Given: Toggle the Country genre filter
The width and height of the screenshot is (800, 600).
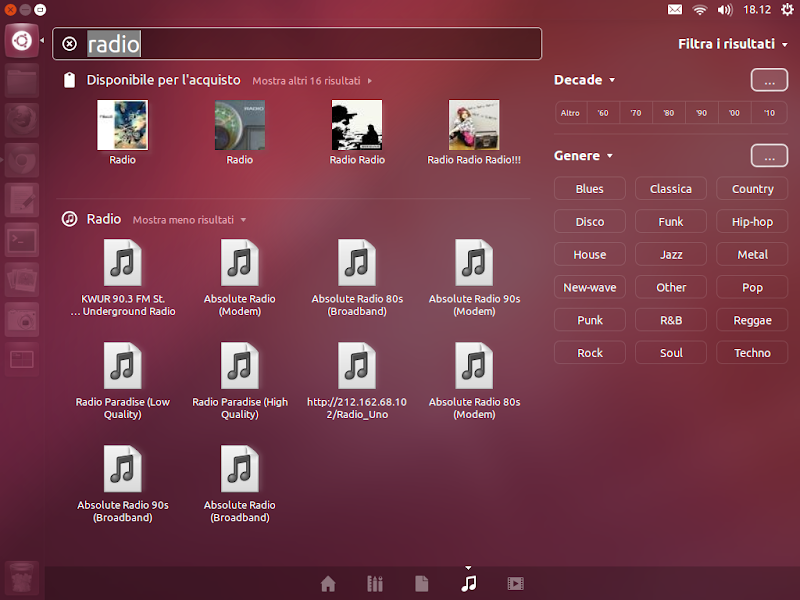Looking at the screenshot, I should point(752,189).
